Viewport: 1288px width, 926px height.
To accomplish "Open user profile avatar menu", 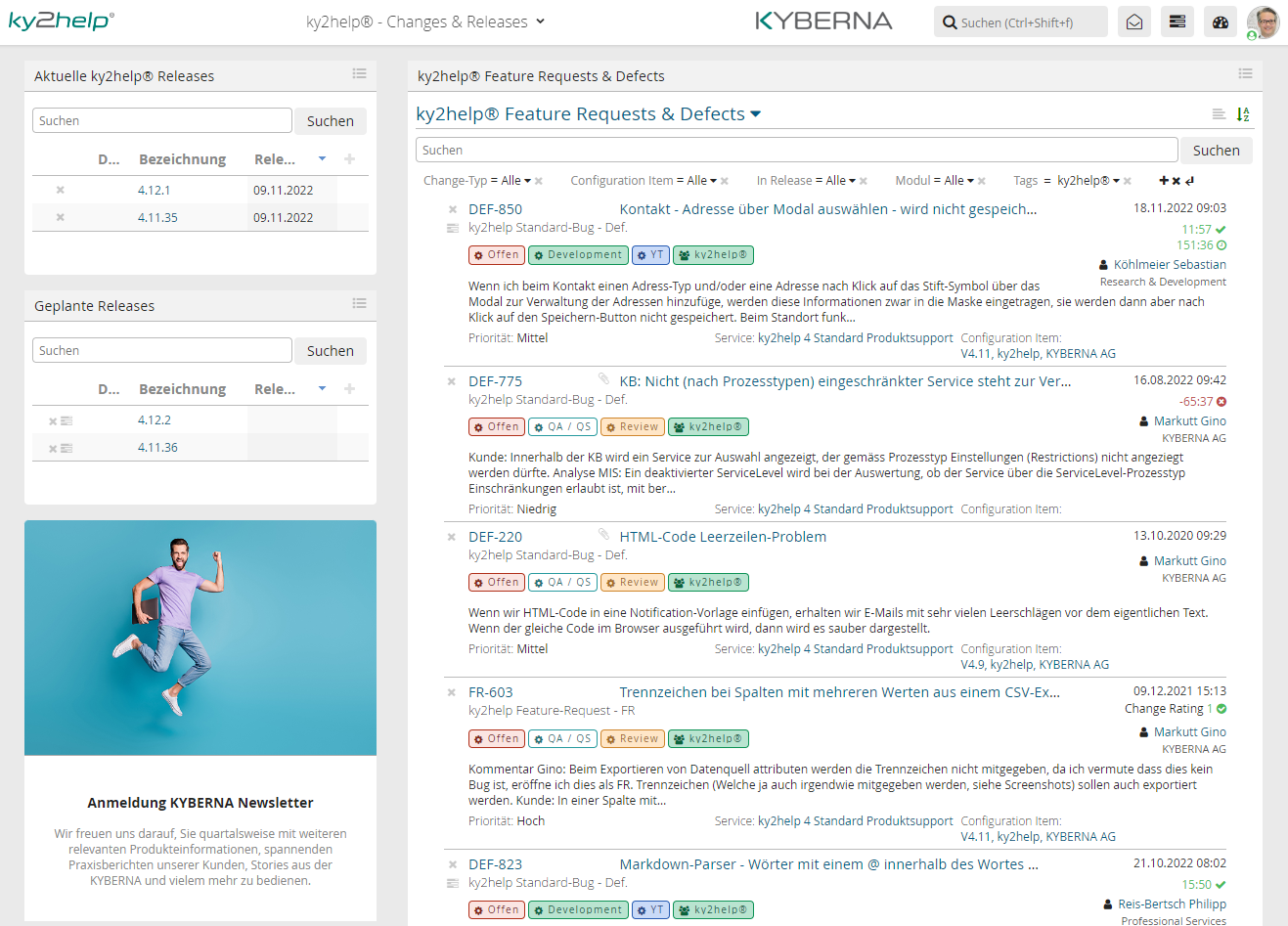I will [x=1264, y=22].
